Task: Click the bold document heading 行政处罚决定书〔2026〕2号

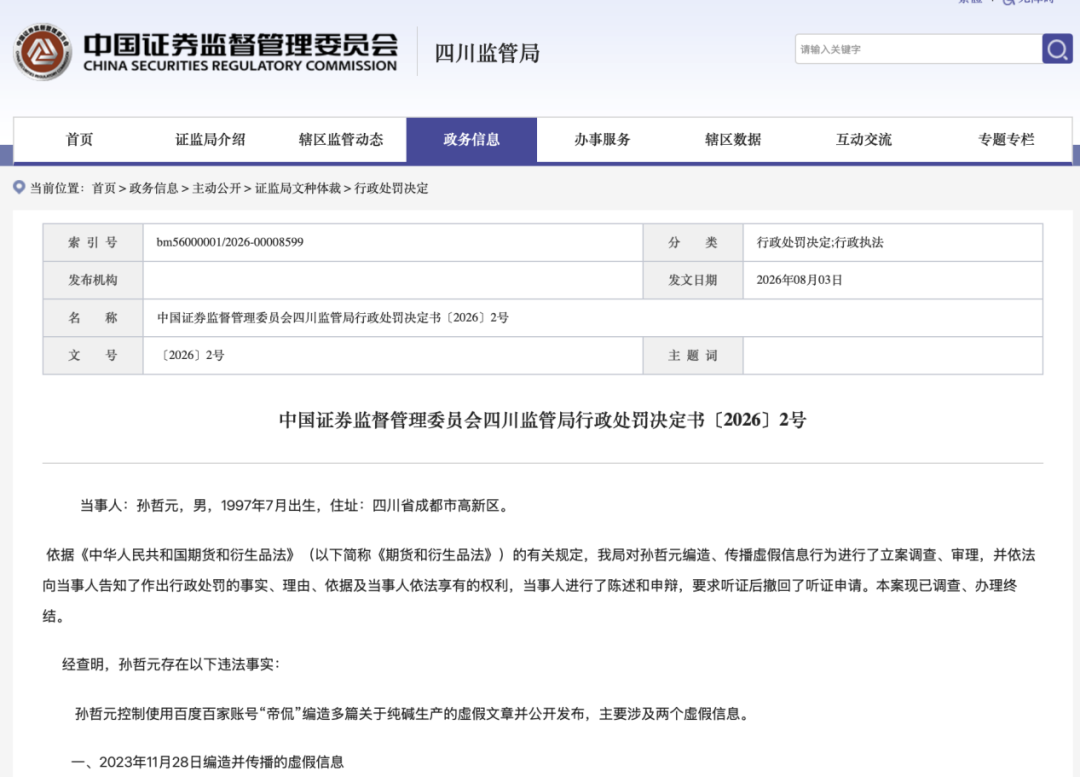Action: tap(542, 420)
